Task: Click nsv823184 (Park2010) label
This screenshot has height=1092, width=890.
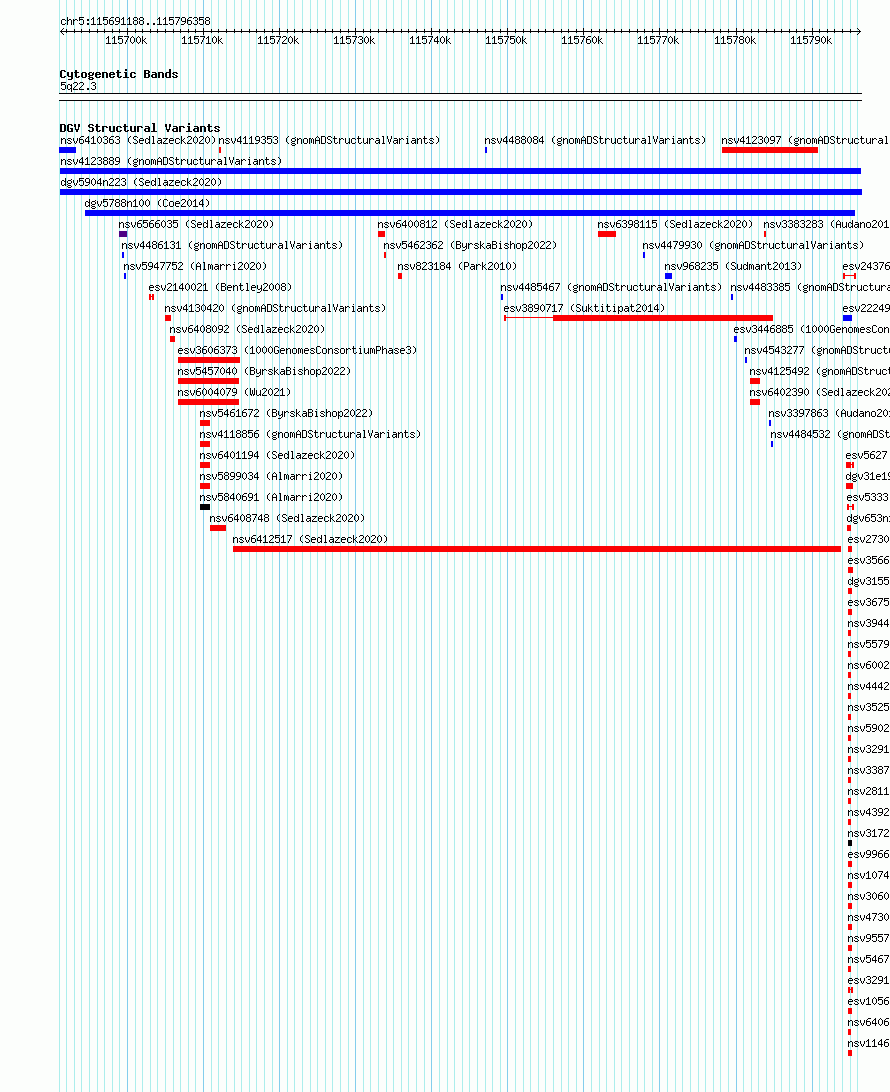Action: pyautogui.click(x=458, y=266)
